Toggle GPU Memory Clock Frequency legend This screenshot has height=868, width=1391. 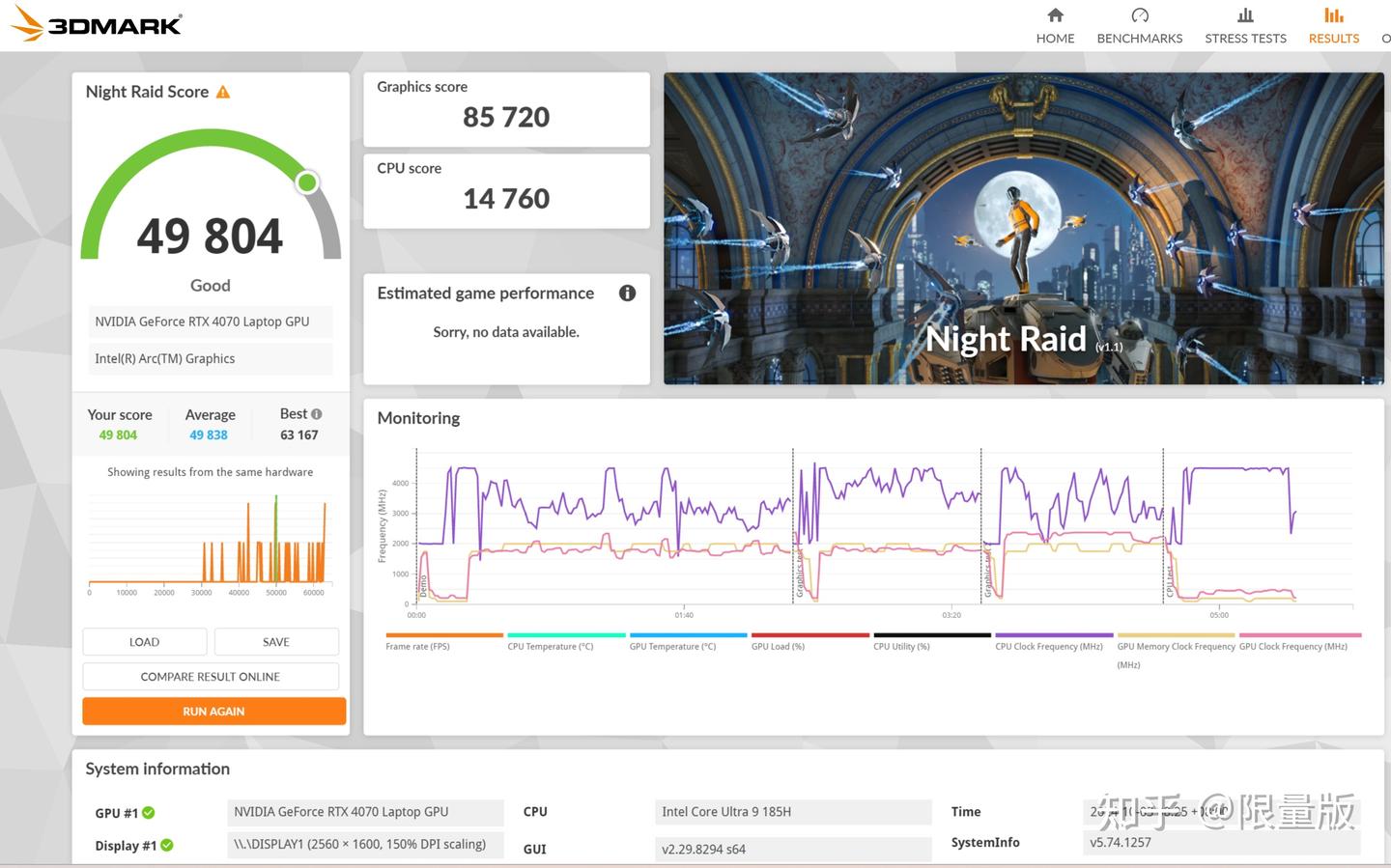(x=1176, y=650)
